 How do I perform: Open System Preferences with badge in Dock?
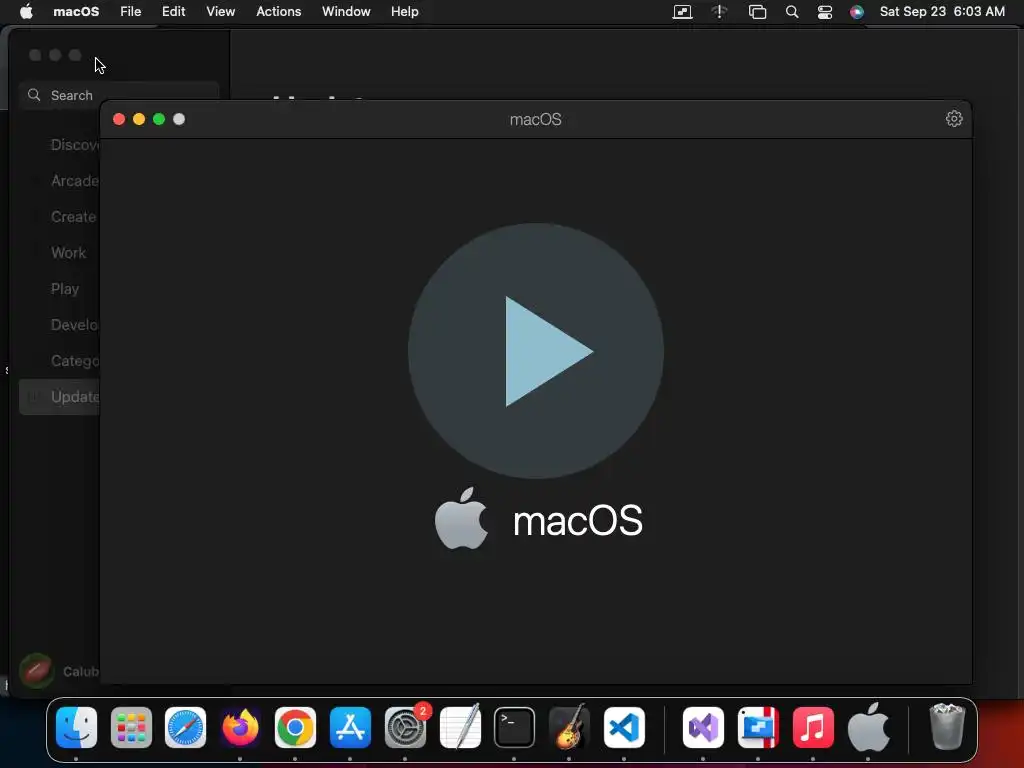click(x=406, y=728)
